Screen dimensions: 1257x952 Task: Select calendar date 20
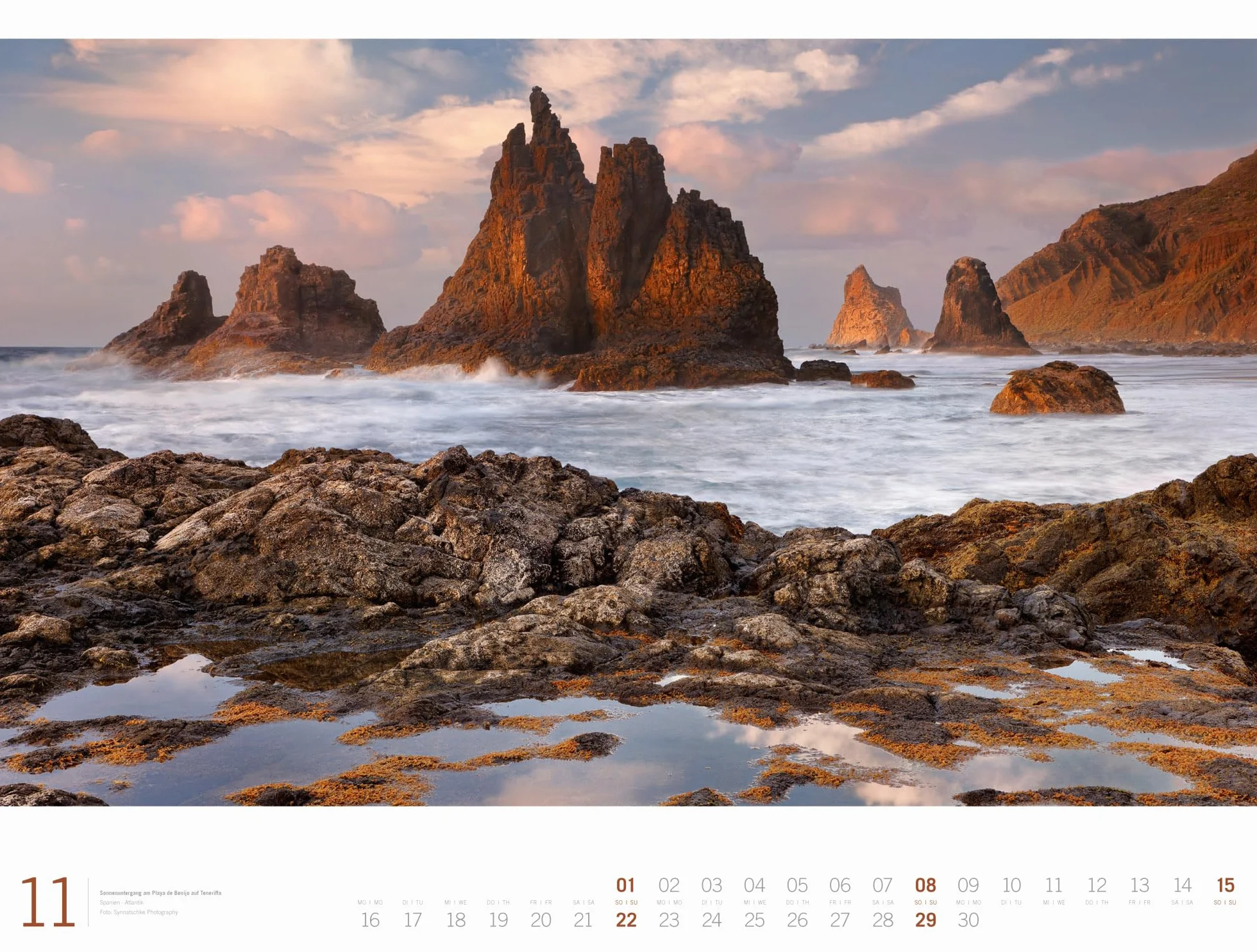(541, 920)
